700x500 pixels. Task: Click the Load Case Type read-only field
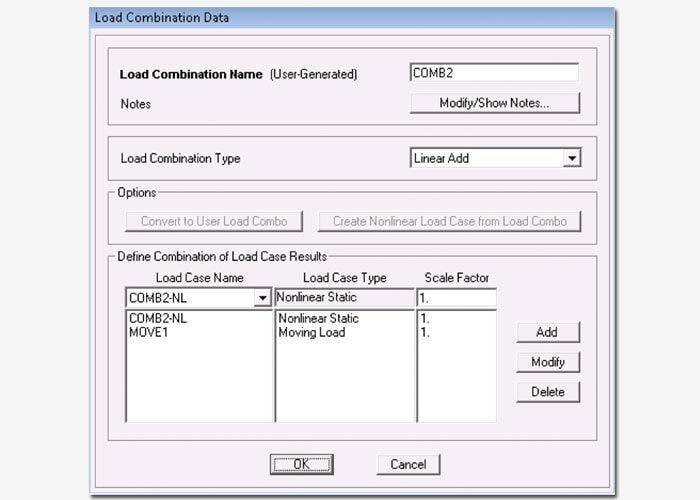(345, 298)
